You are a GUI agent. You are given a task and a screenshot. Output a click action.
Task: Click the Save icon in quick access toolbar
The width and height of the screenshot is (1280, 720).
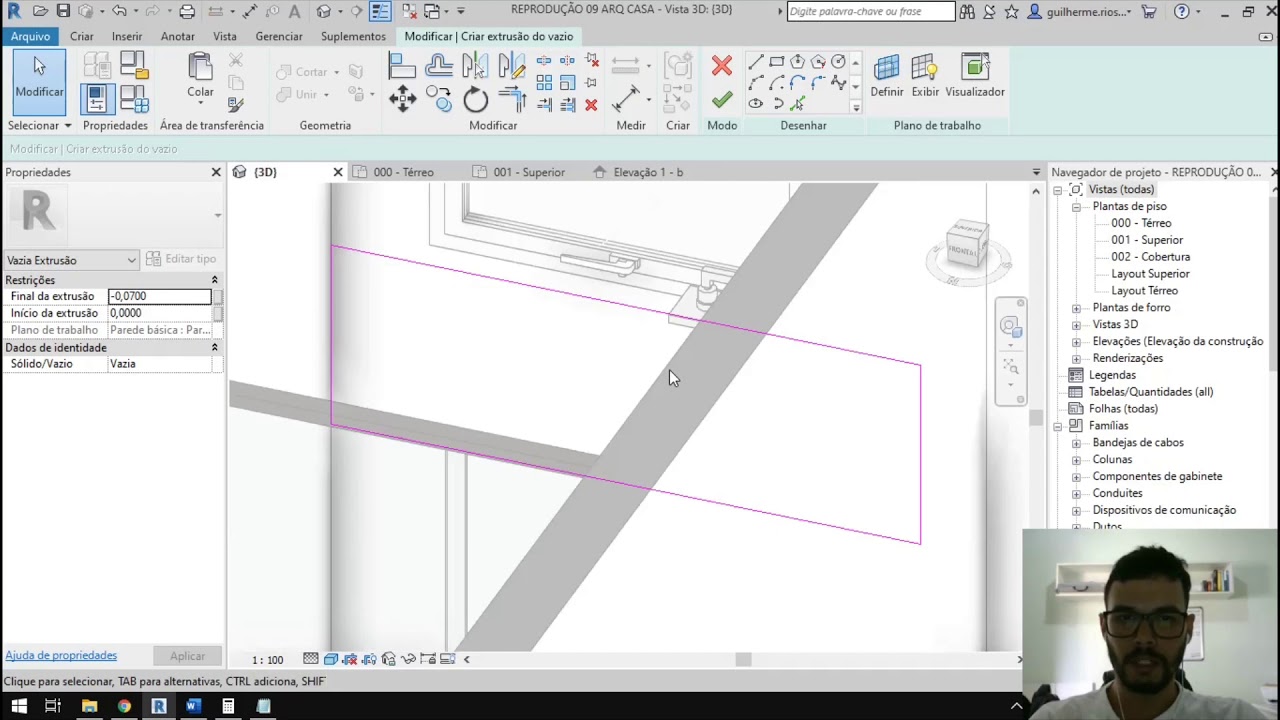pyautogui.click(x=63, y=11)
